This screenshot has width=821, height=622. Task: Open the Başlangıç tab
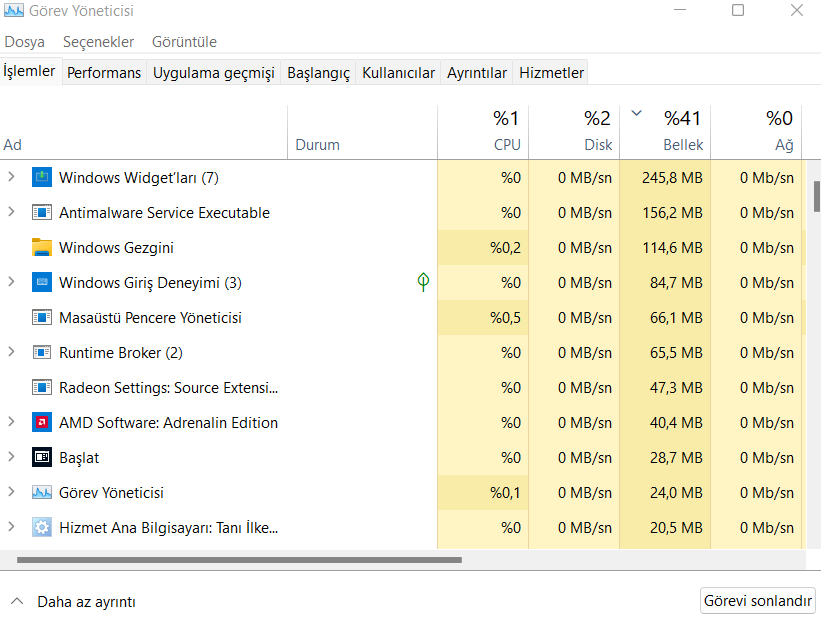(318, 73)
